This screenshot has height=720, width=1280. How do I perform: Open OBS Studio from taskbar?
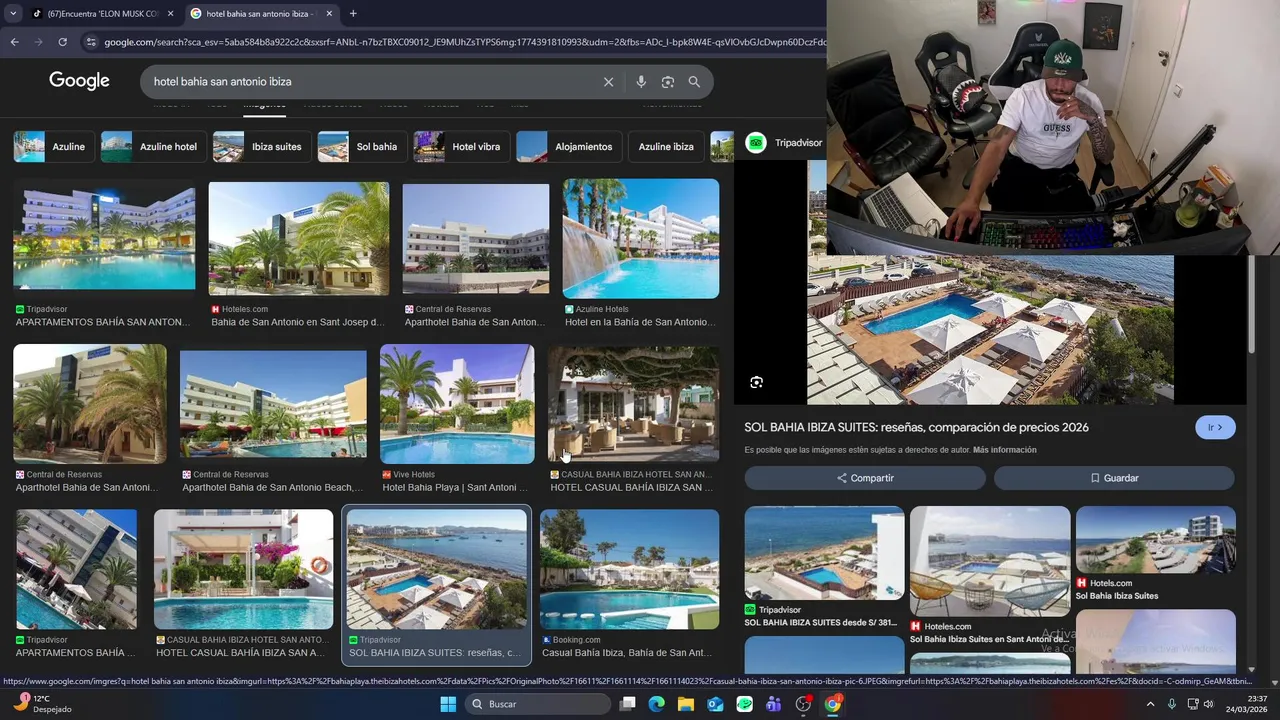[x=803, y=704]
